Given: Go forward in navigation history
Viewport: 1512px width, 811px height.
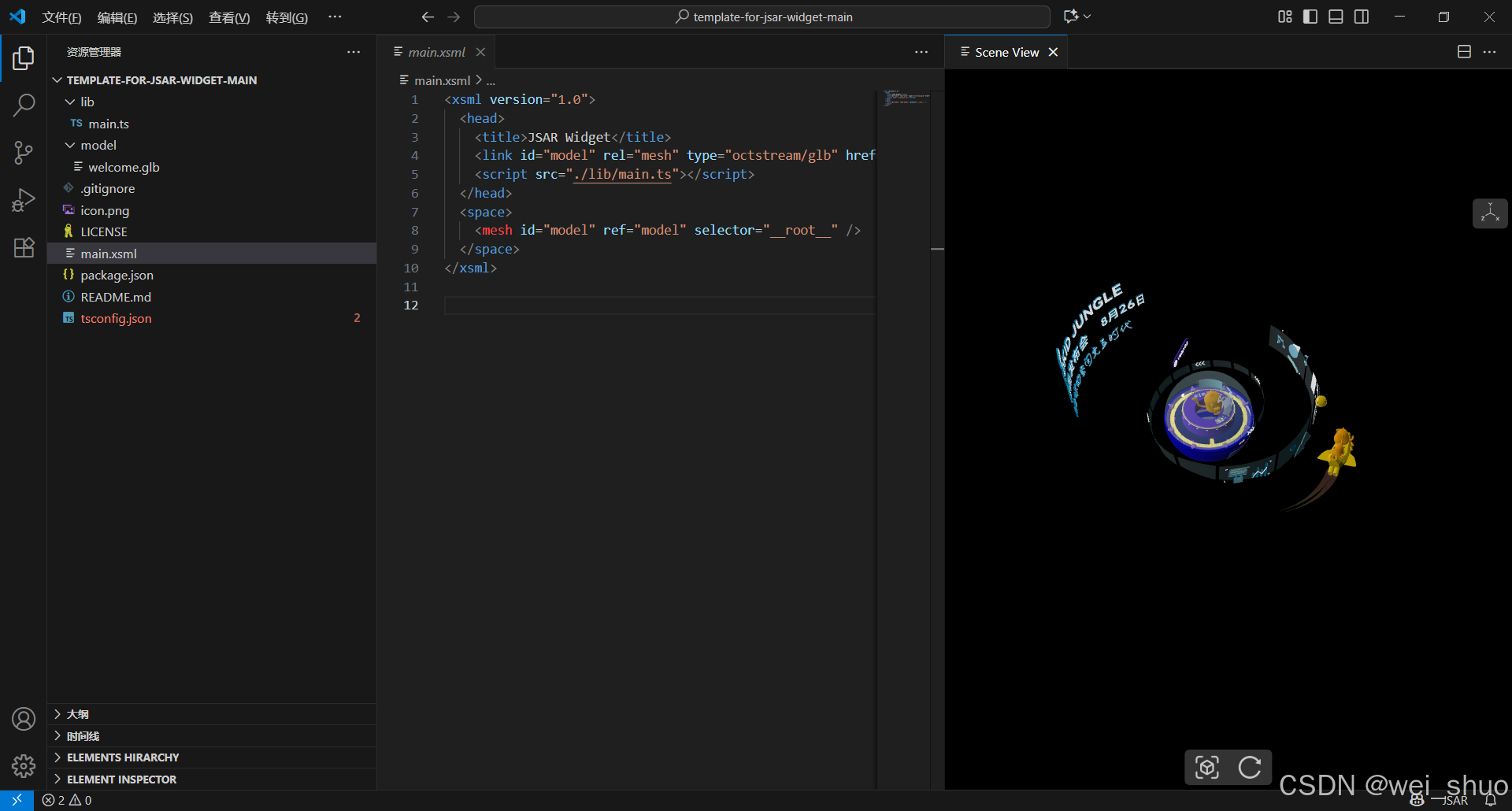Looking at the screenshot, I should (454, 17).
